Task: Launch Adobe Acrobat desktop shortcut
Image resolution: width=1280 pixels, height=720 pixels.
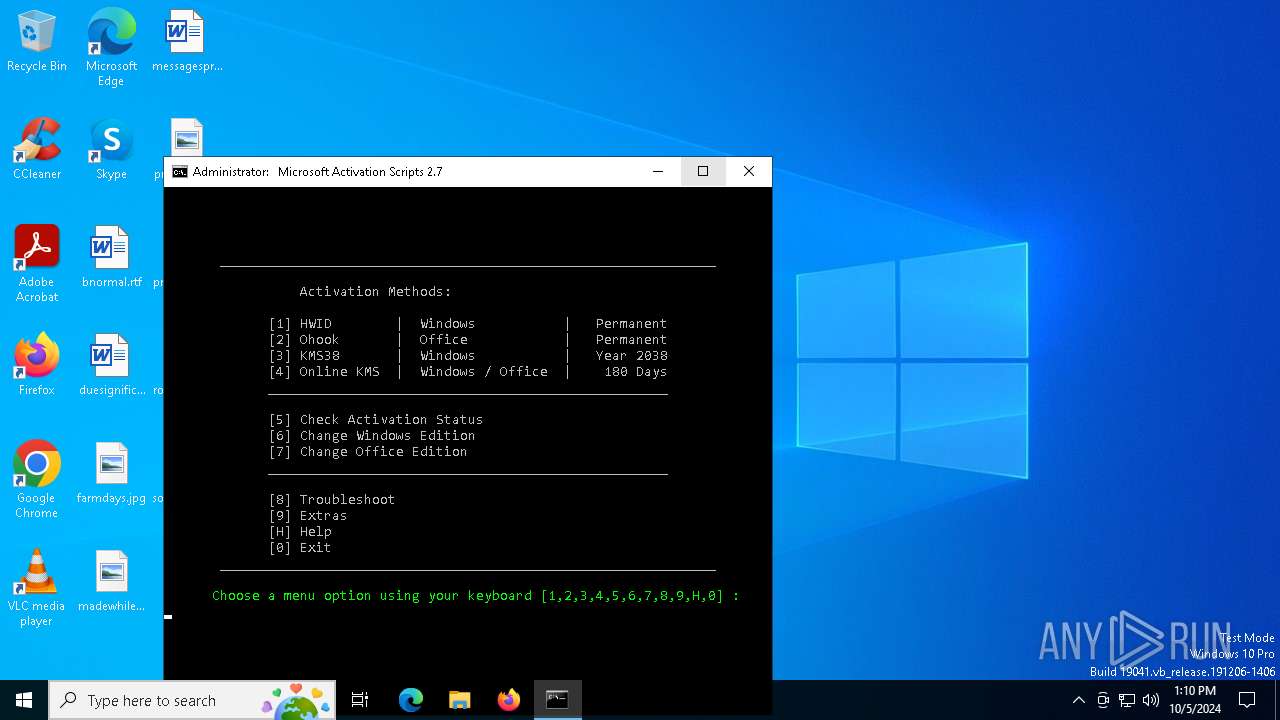Action: tap(37, 264)
